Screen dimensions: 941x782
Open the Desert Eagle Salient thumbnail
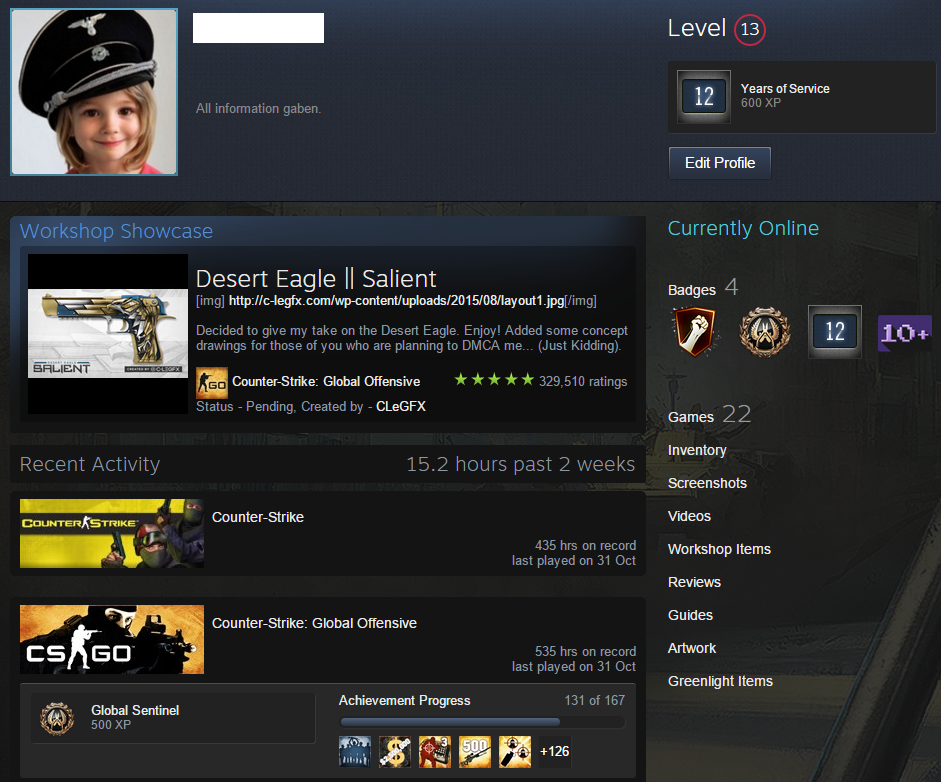[108, 334]
